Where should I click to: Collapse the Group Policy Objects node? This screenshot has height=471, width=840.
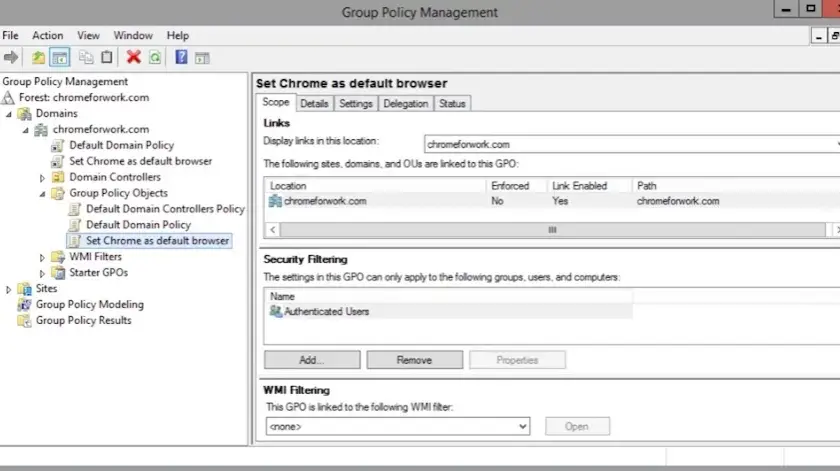click(42, 194)
